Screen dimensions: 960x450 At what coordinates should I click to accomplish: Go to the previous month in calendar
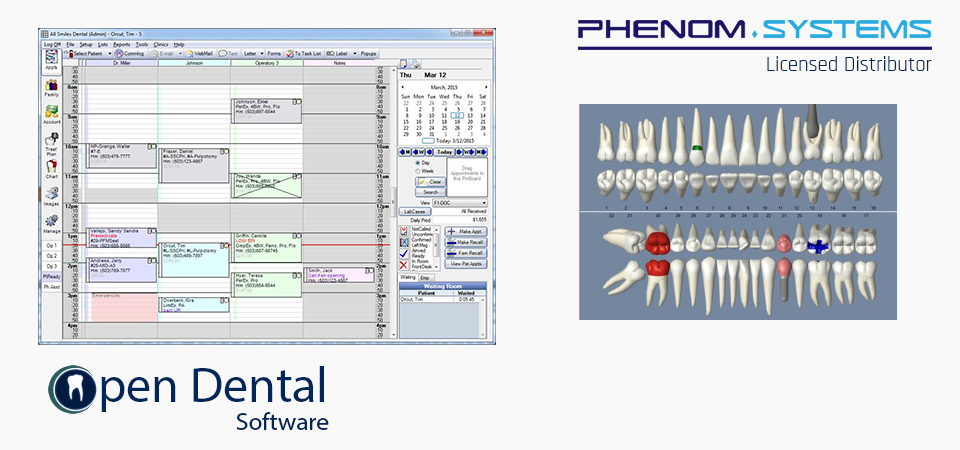403,88
